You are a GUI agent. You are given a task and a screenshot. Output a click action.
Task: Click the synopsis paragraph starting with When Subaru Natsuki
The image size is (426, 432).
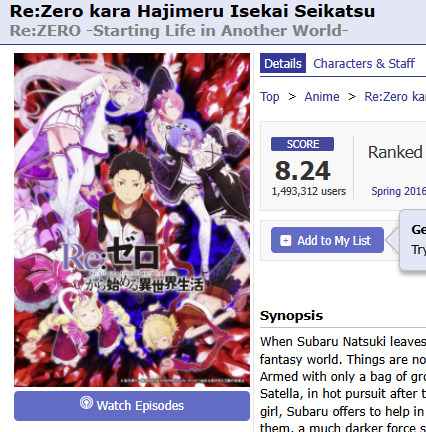coord(343,383)
